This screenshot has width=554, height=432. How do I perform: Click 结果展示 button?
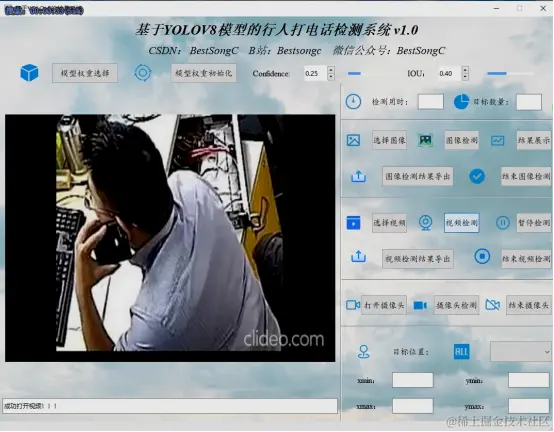point(534,140)
